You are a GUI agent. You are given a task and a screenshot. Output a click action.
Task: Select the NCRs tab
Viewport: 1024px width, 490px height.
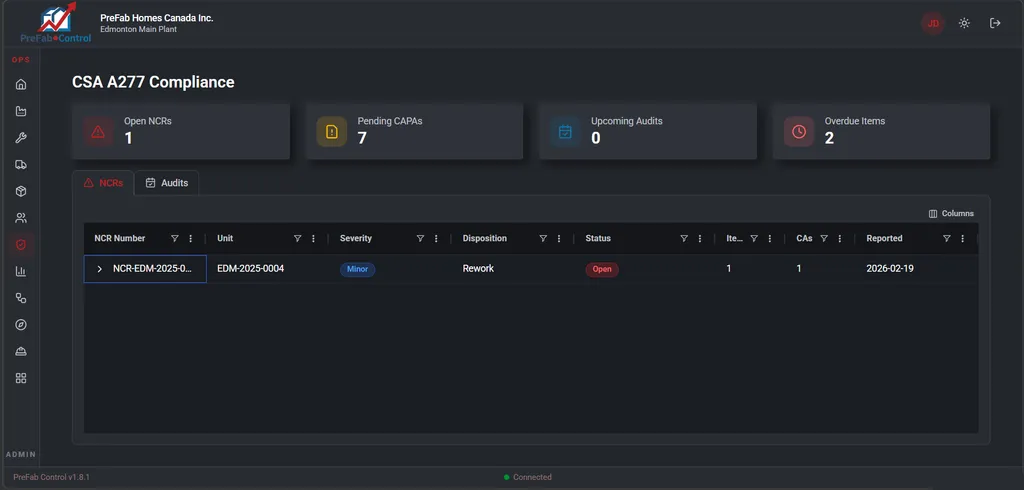pos(103,183)
